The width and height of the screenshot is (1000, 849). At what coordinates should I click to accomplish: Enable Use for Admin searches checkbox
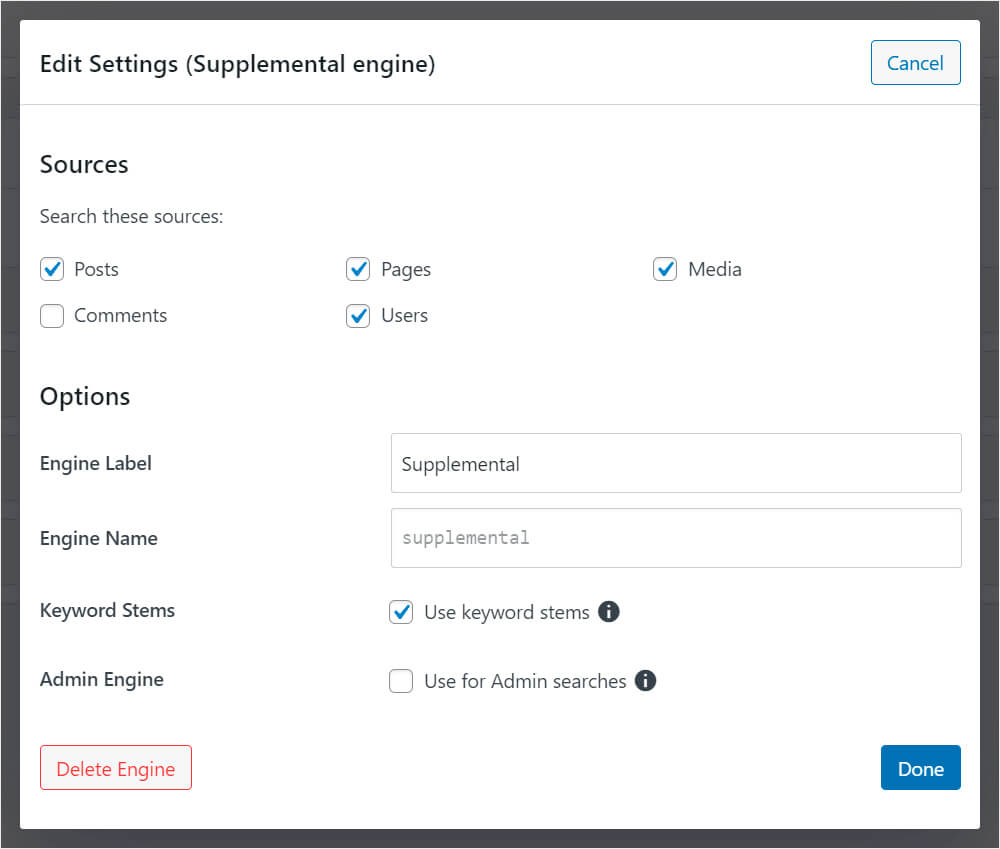coord(401,681)
